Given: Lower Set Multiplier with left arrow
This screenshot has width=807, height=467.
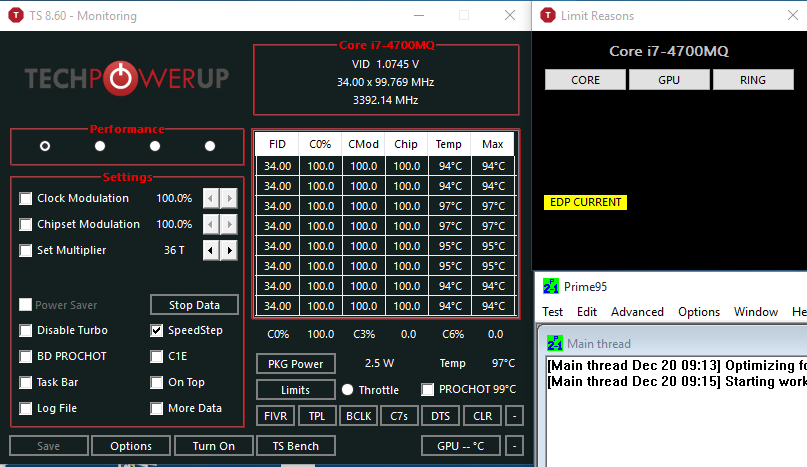Looking at the screenshot, I should (x=210, y=250).
